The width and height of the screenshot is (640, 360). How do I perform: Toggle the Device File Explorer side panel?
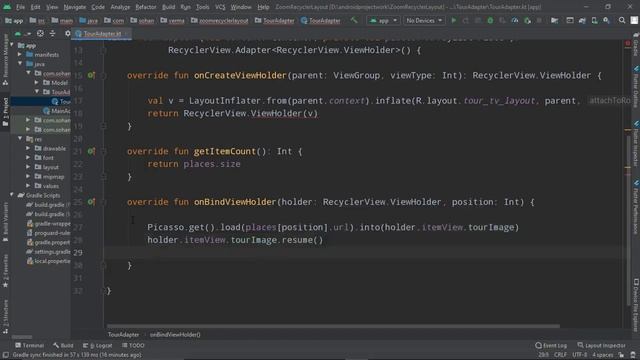(x=636, y=305)
